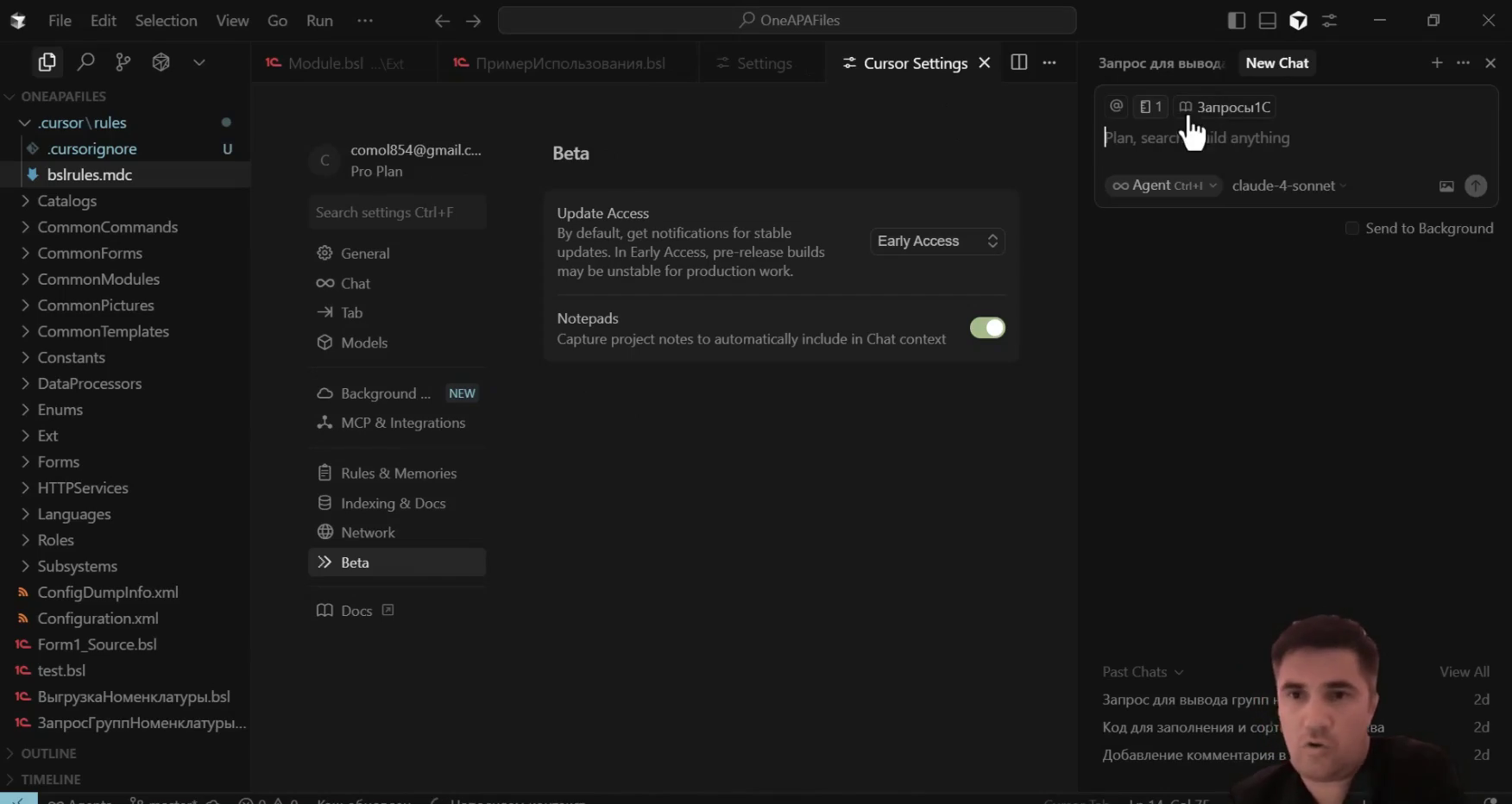The height and width of the screenshot is (804, 1512).
Task: Open the Update Access dropdown
Action: tap(937, 241)
